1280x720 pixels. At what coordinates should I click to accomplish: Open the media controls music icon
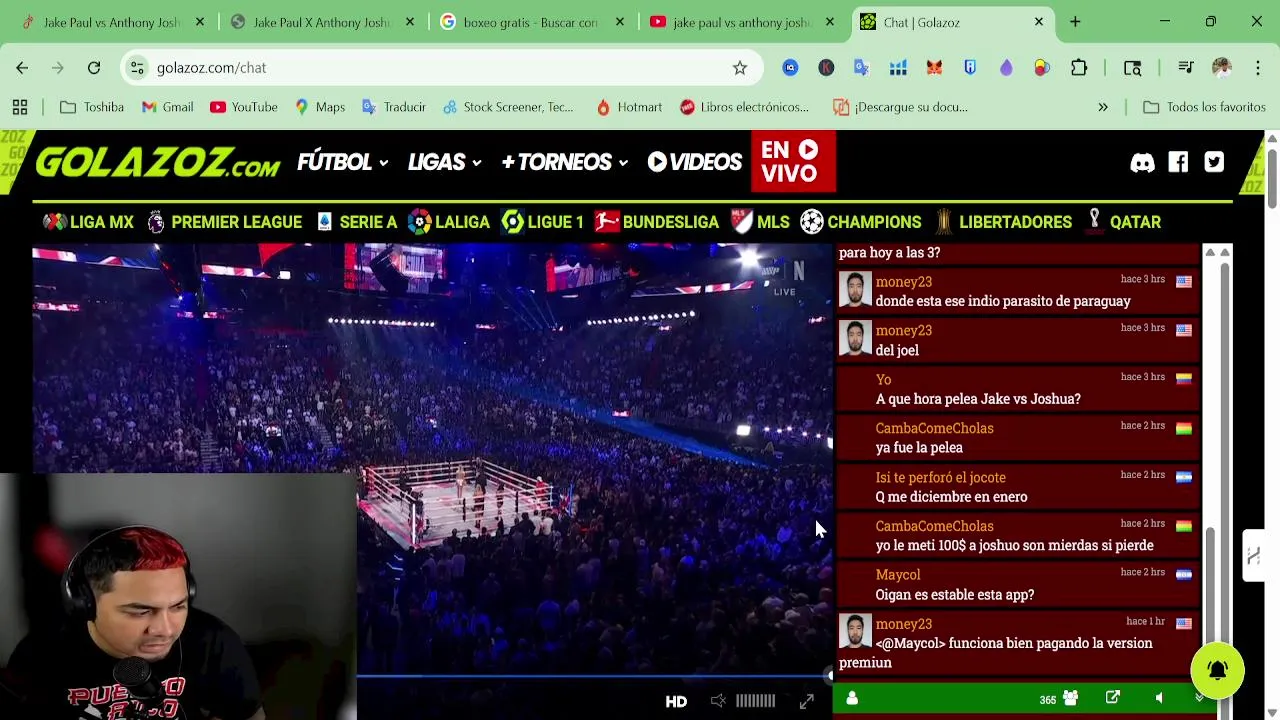click(1186, 68)
